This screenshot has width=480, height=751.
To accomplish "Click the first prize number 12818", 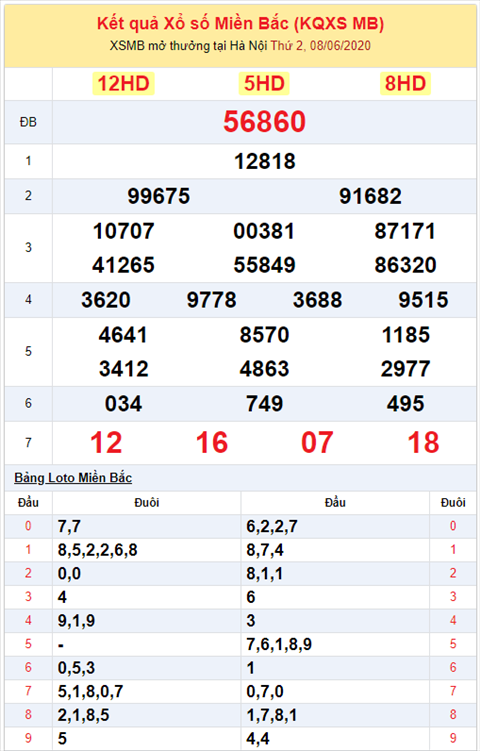I will pyautogui.click(x=264, y=161).
